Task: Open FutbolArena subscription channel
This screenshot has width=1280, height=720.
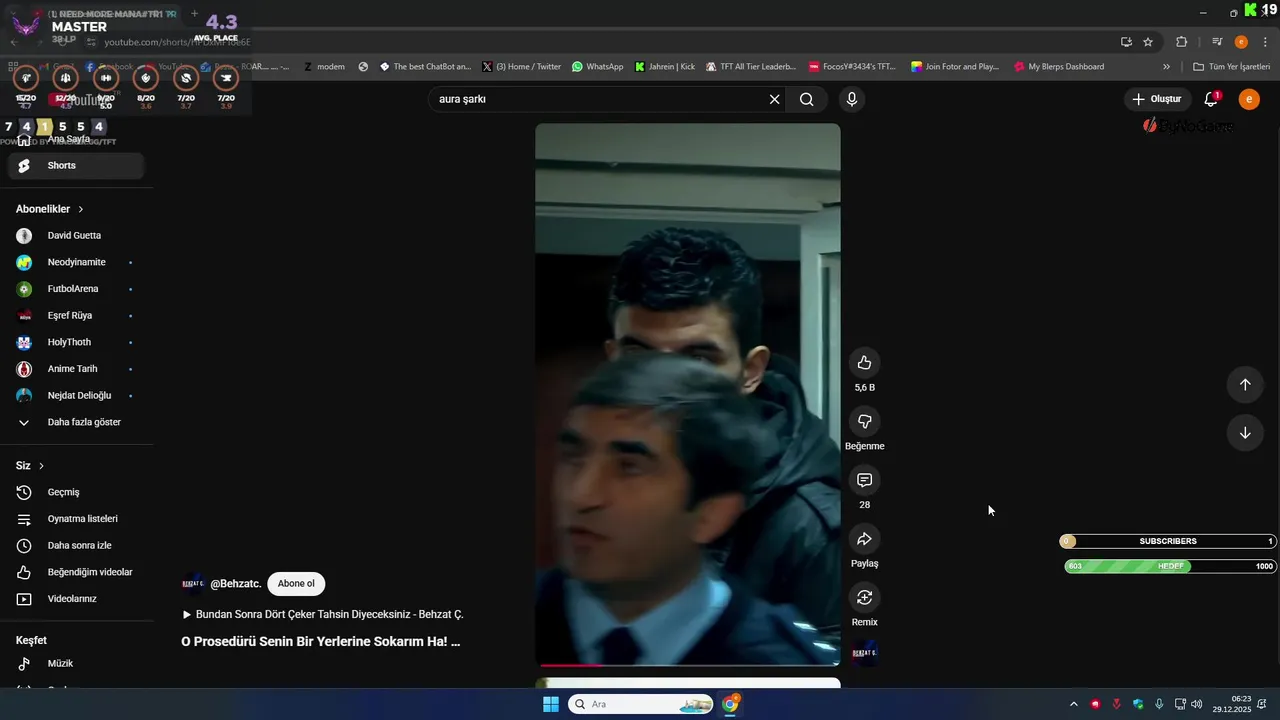Action: [x=76, y=289]
